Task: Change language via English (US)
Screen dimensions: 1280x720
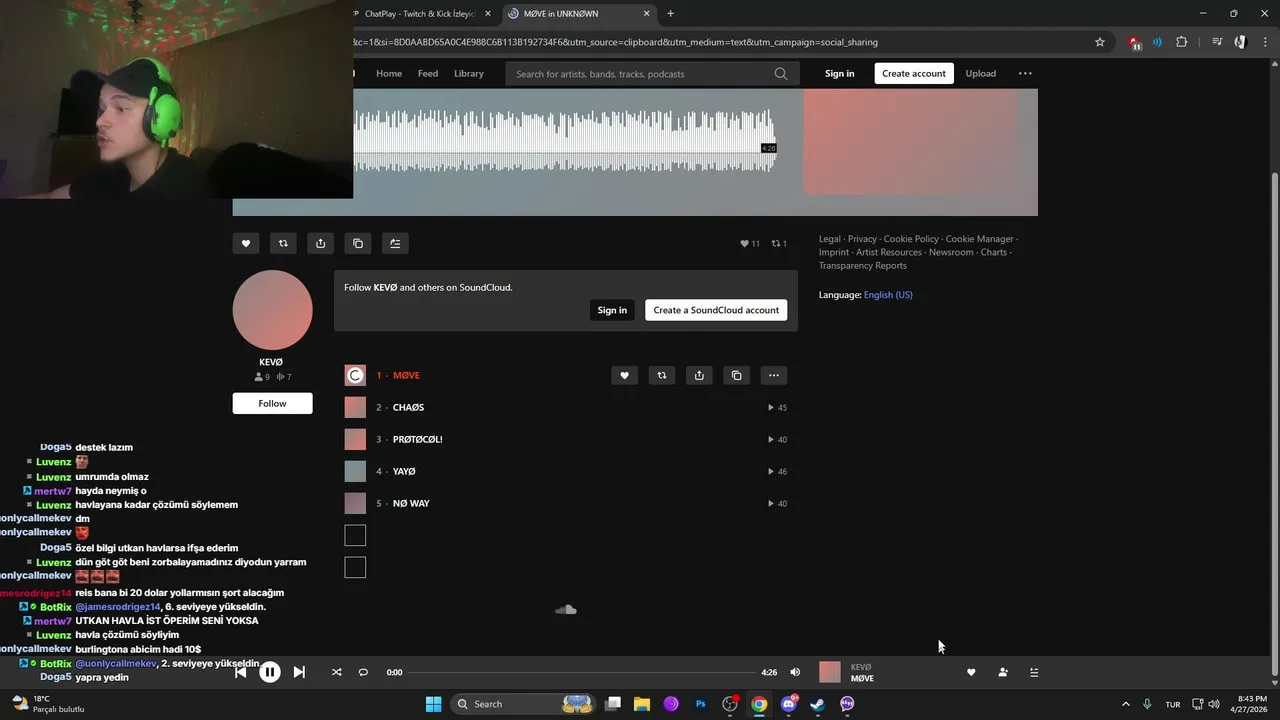Action: tap(888, 295)
